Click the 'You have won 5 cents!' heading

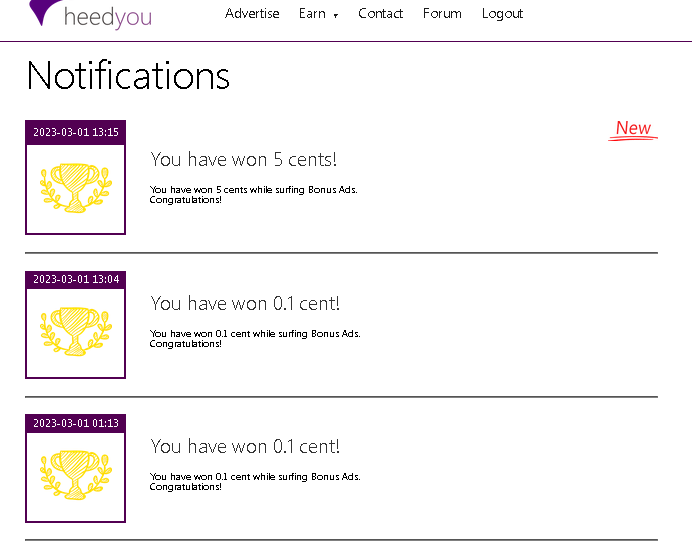(x=243, y=160)
